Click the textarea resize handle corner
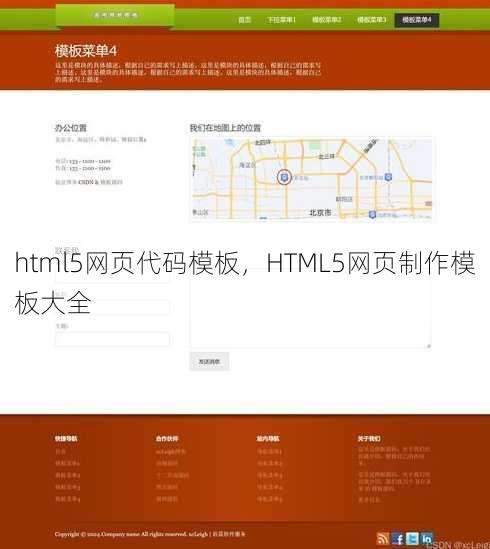 pyautogui.click(x=429, y=346)
